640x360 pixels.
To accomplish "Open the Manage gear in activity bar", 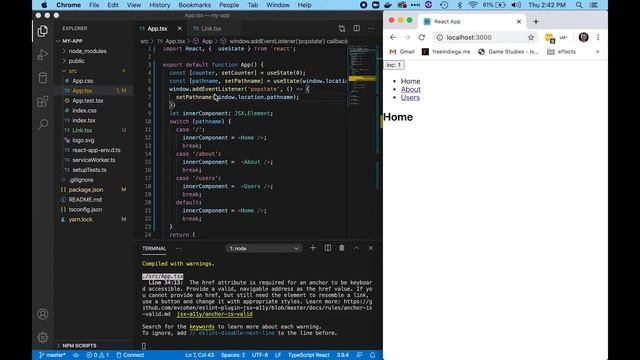I will [x=42, y=338].
